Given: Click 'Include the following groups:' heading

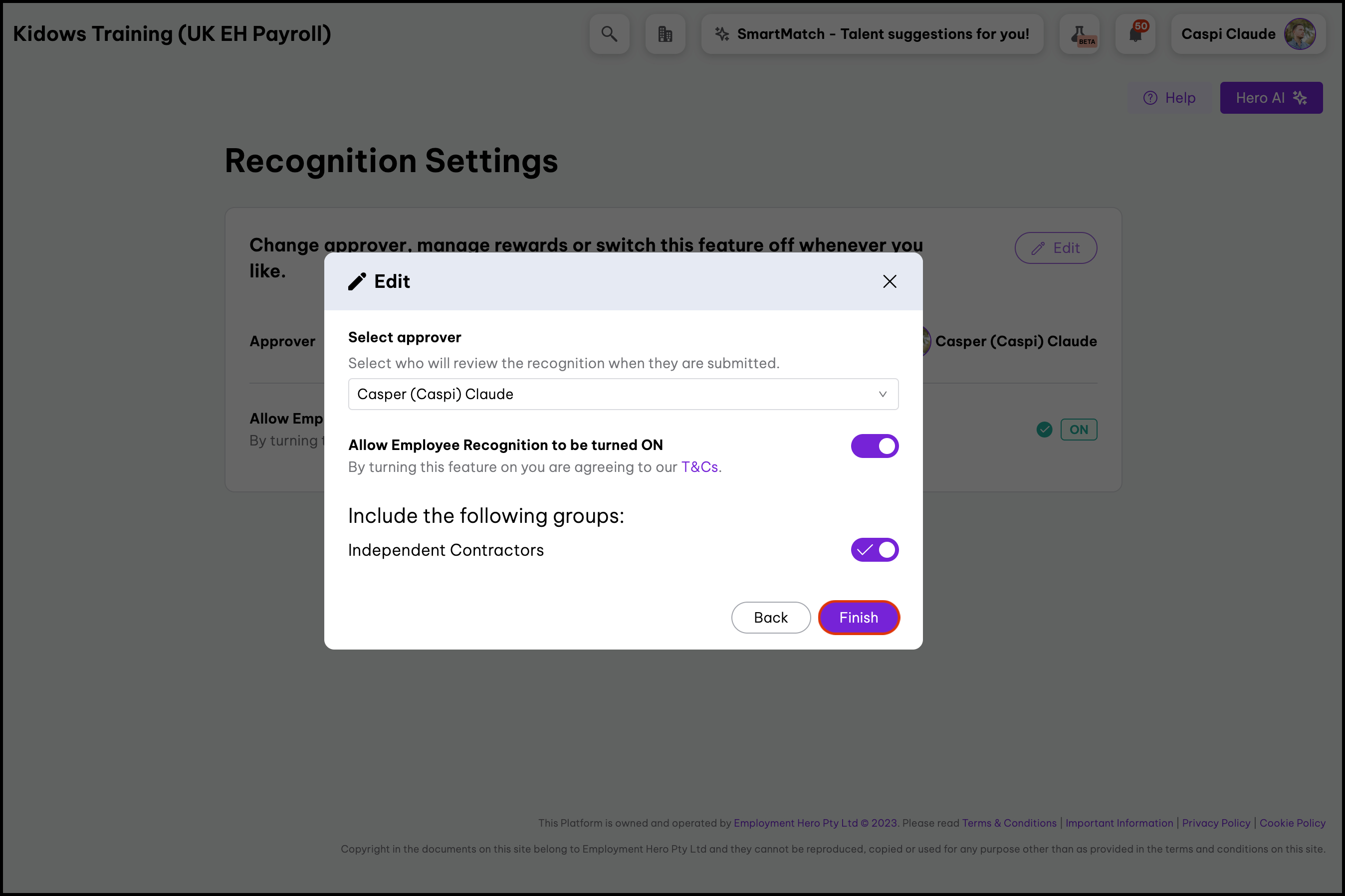Looking at the screenshot, I should (486, 516).
